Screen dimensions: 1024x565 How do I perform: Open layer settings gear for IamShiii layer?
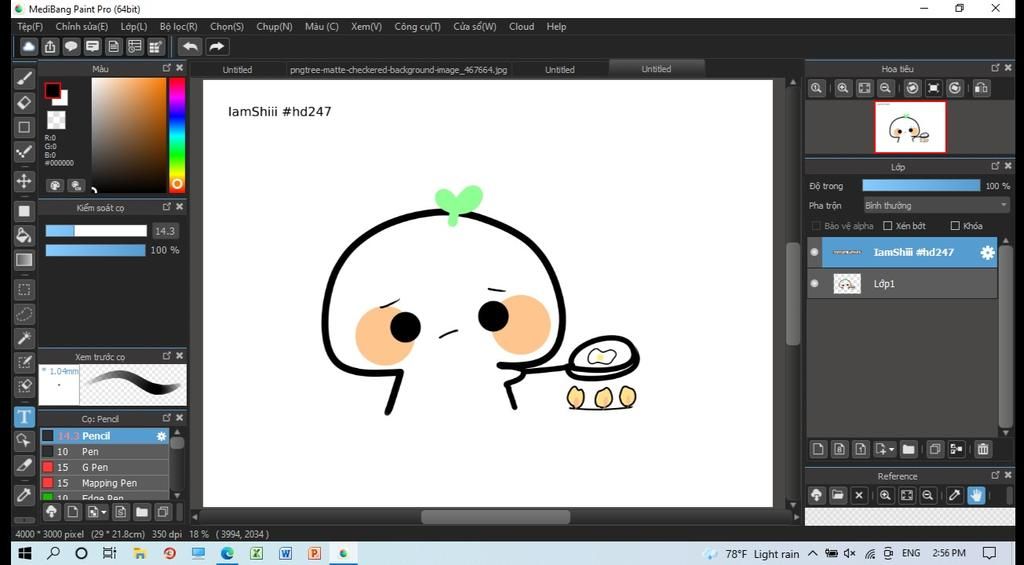pyautogui.click(x=987, y=253)
